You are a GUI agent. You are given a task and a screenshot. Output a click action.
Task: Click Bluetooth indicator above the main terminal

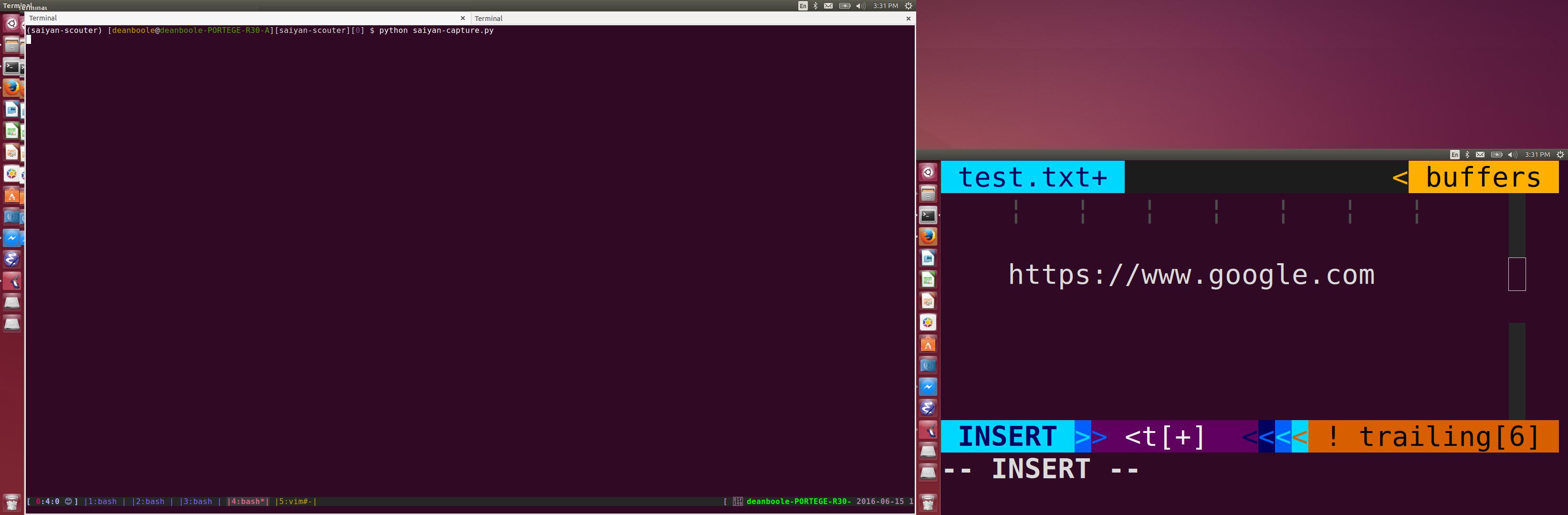pyautogui.click(x=815, y=6)
